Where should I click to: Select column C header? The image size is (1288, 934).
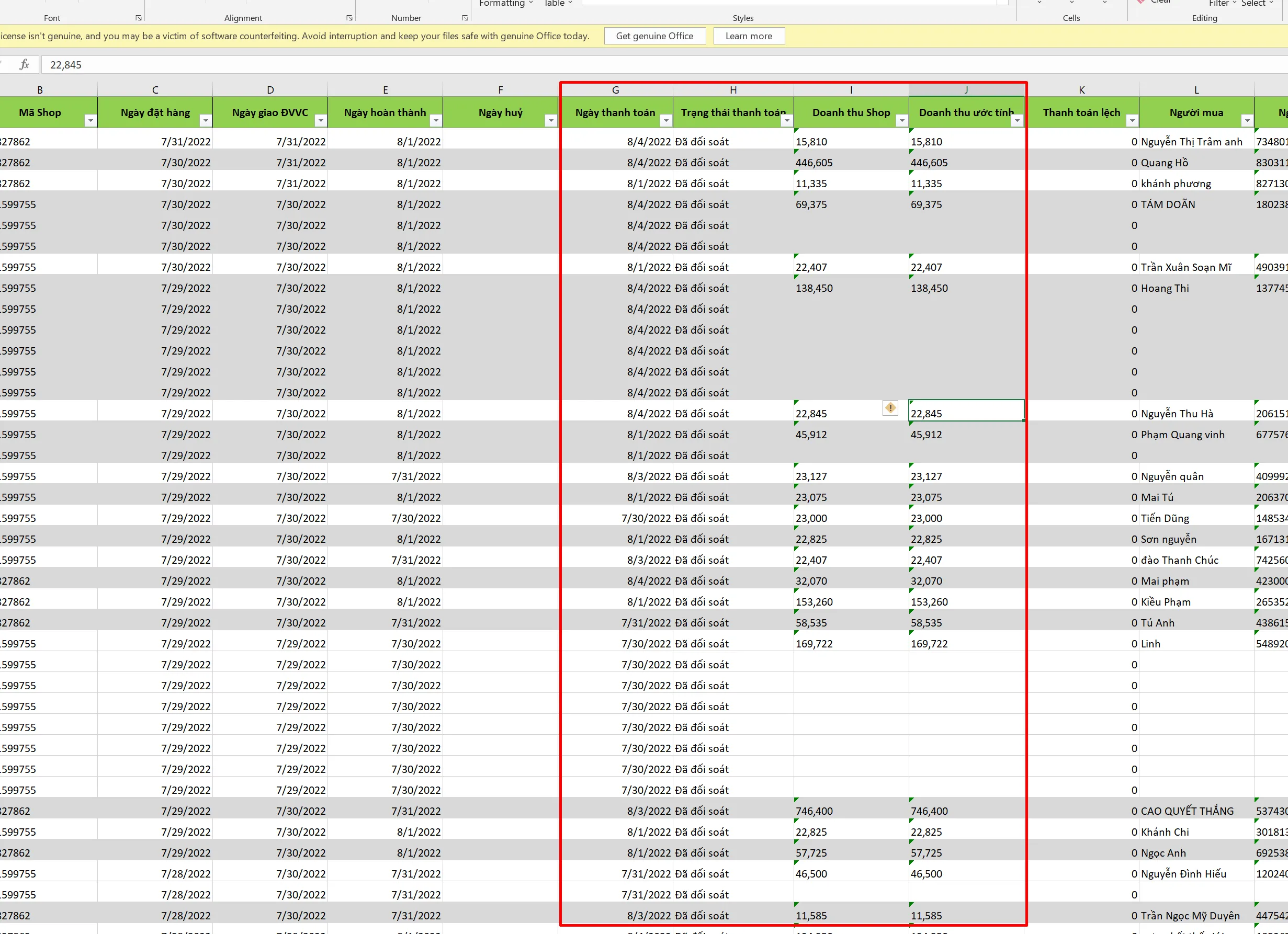[155, 90]
